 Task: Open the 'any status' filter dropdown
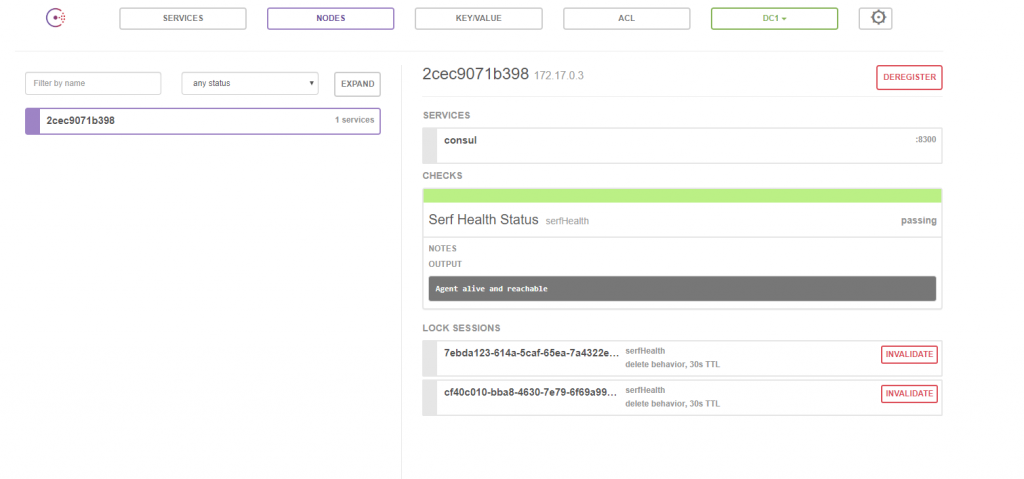click(x=250, y=84)
